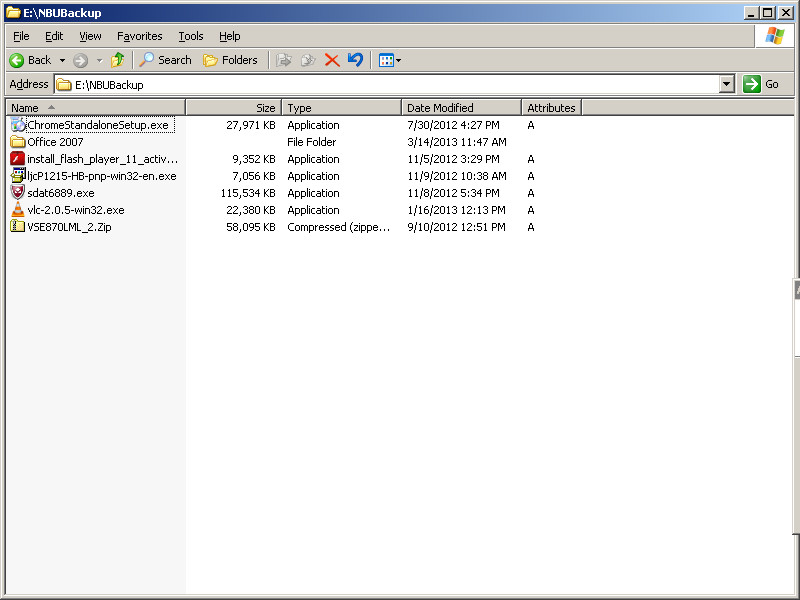The image size is (800, 600).
Task: Click the Compressed (zippe... type entry
Action: pos(339,227)
